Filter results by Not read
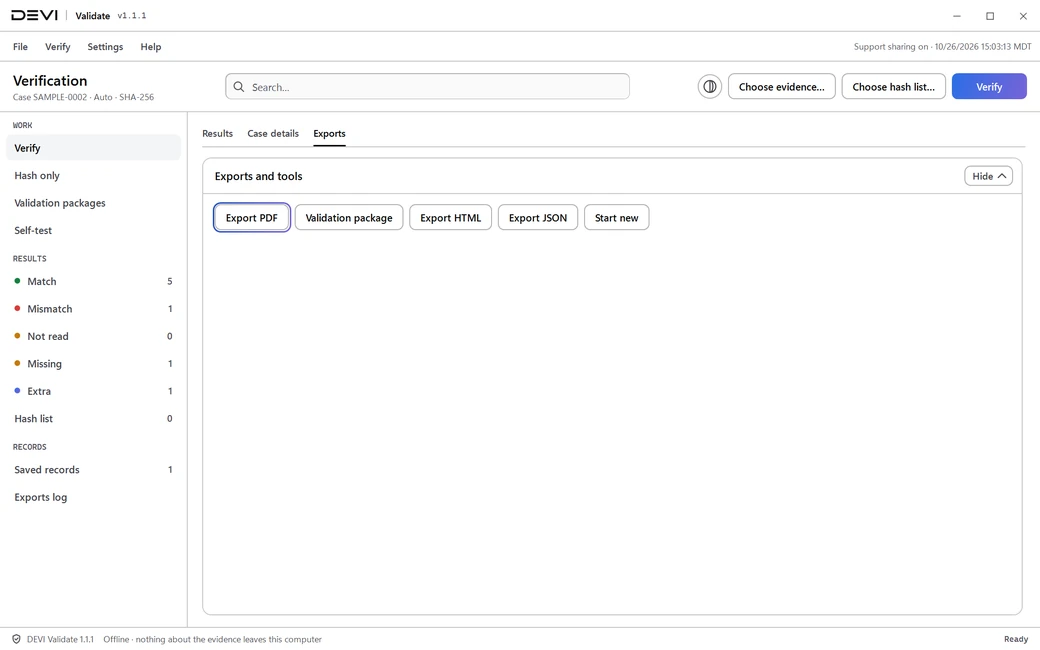The width and height of the screenshot is (1040, 650). coord(94,336)
